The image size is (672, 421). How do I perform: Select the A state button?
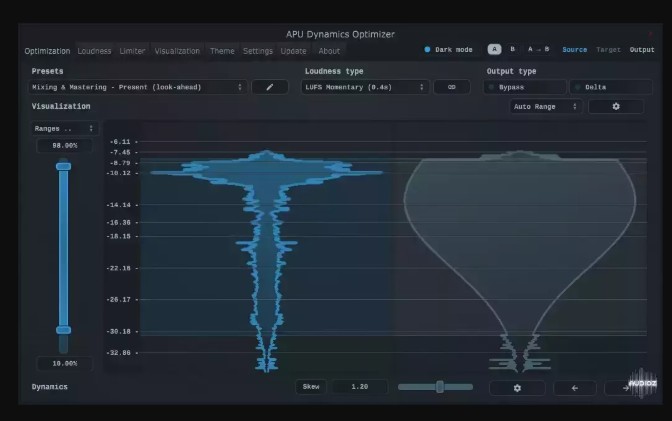(x=494, y=49)
